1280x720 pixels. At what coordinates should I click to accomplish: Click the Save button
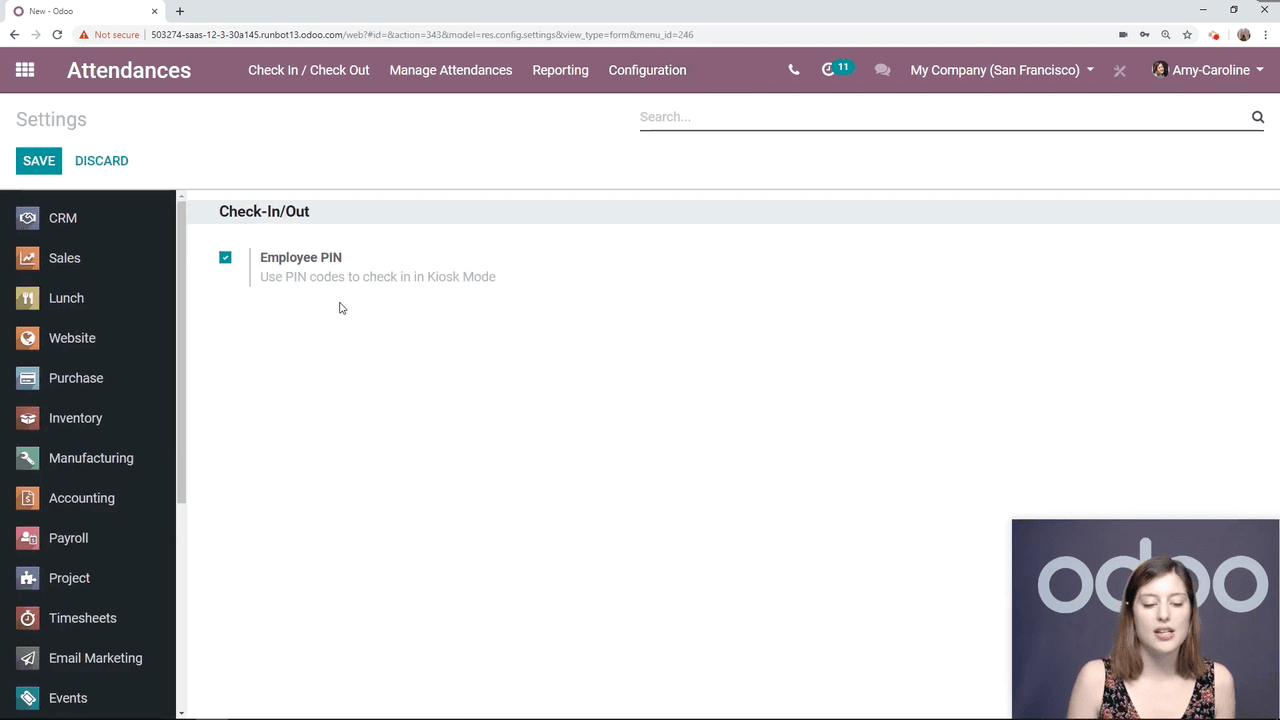point(39,161)
